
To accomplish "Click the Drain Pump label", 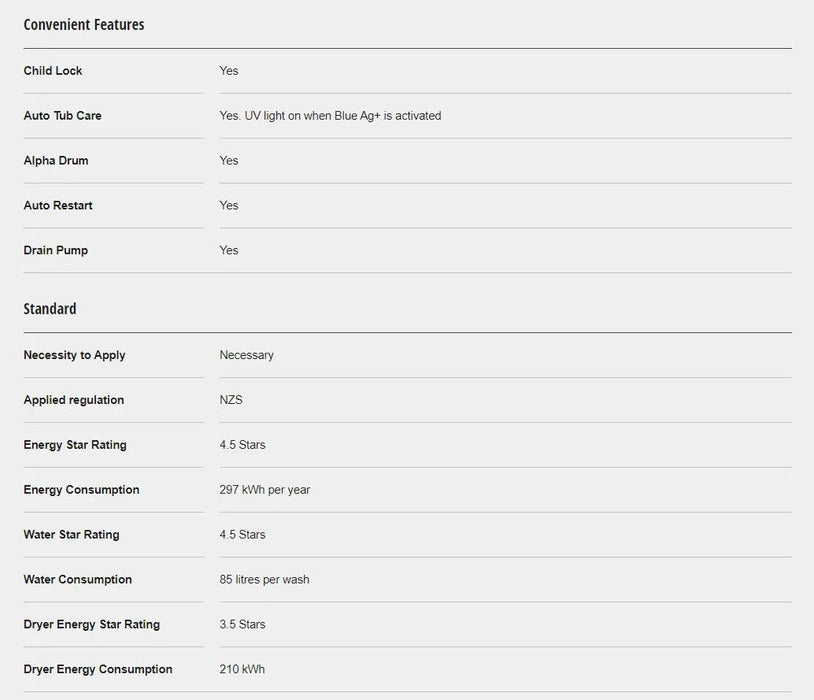I will (x=56, y=251).
